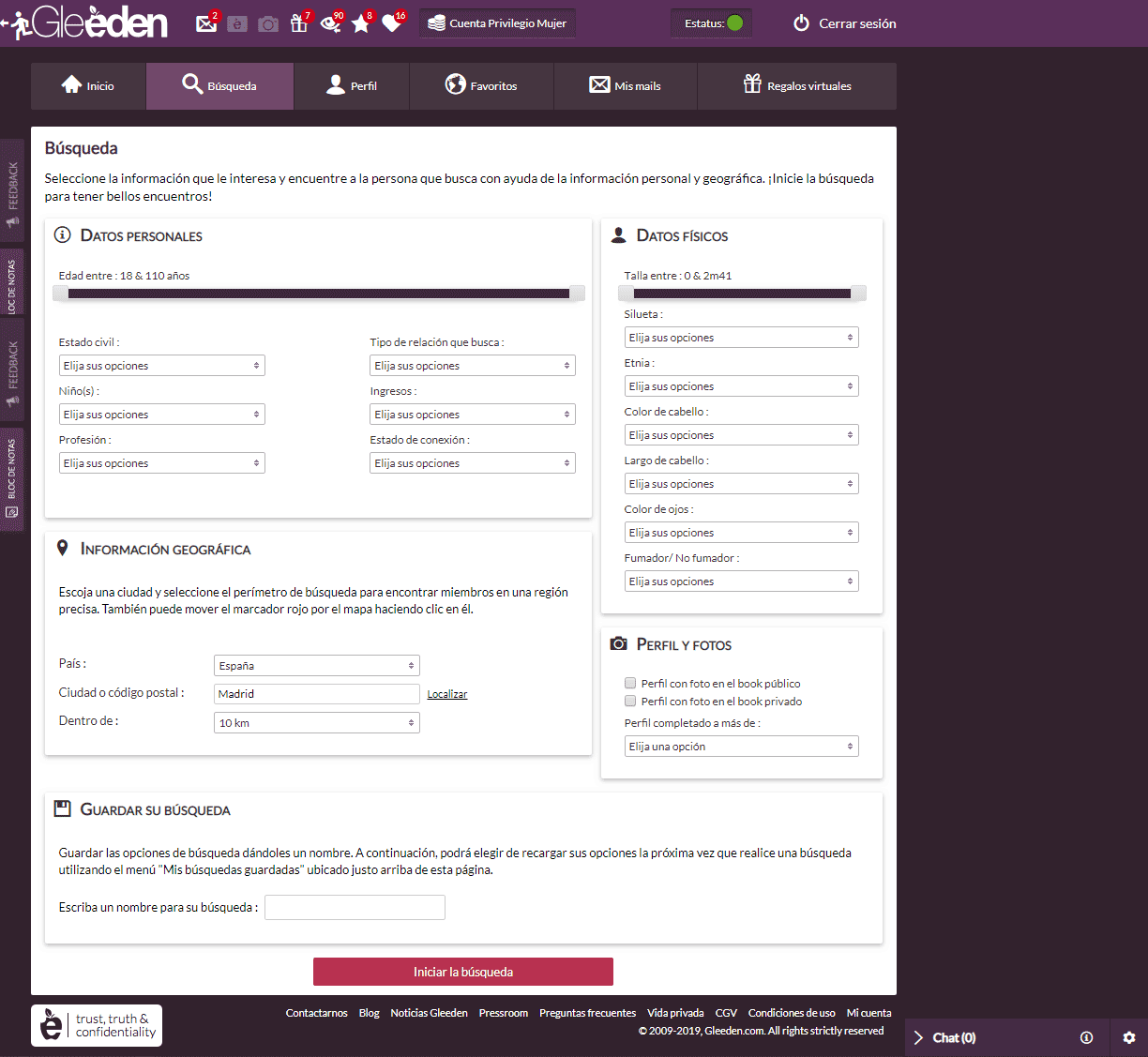The image size is (1148, 1057).
Task: Check Perfil con foto en book privado
Action: click(630, 702)
